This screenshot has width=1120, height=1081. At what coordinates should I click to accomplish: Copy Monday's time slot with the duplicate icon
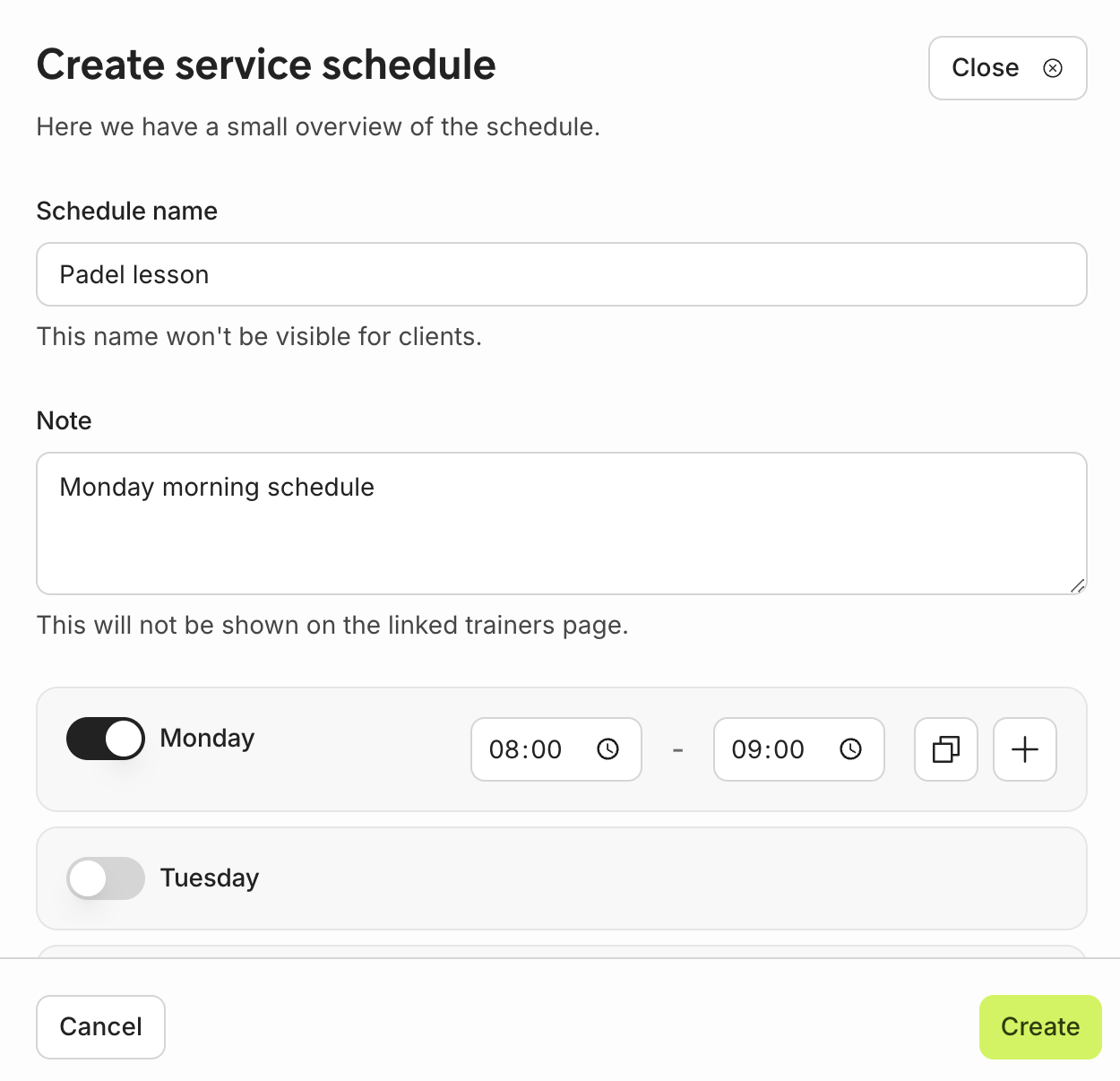pyautogui.click(x=946, y=749)
